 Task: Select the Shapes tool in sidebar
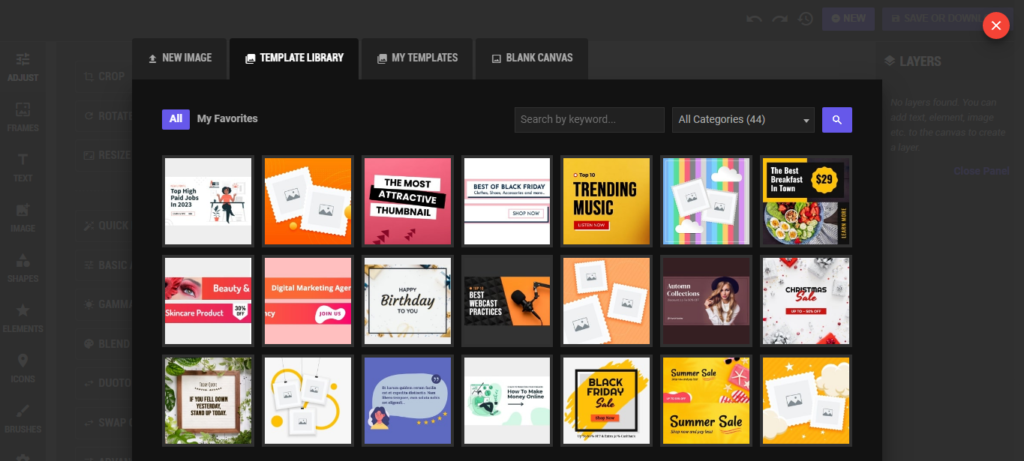[x=22, y=268]
